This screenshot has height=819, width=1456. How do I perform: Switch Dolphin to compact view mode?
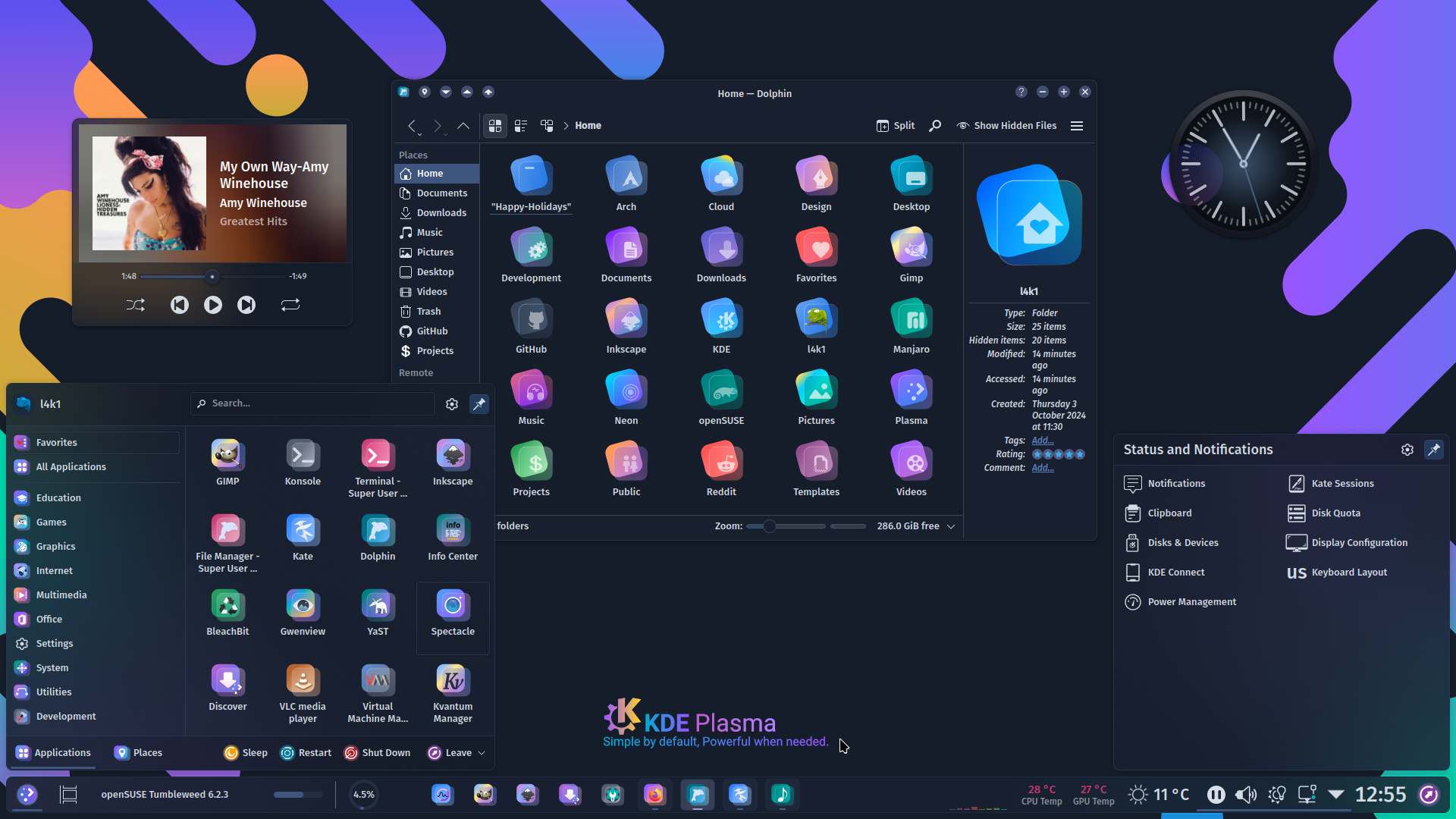521,126
